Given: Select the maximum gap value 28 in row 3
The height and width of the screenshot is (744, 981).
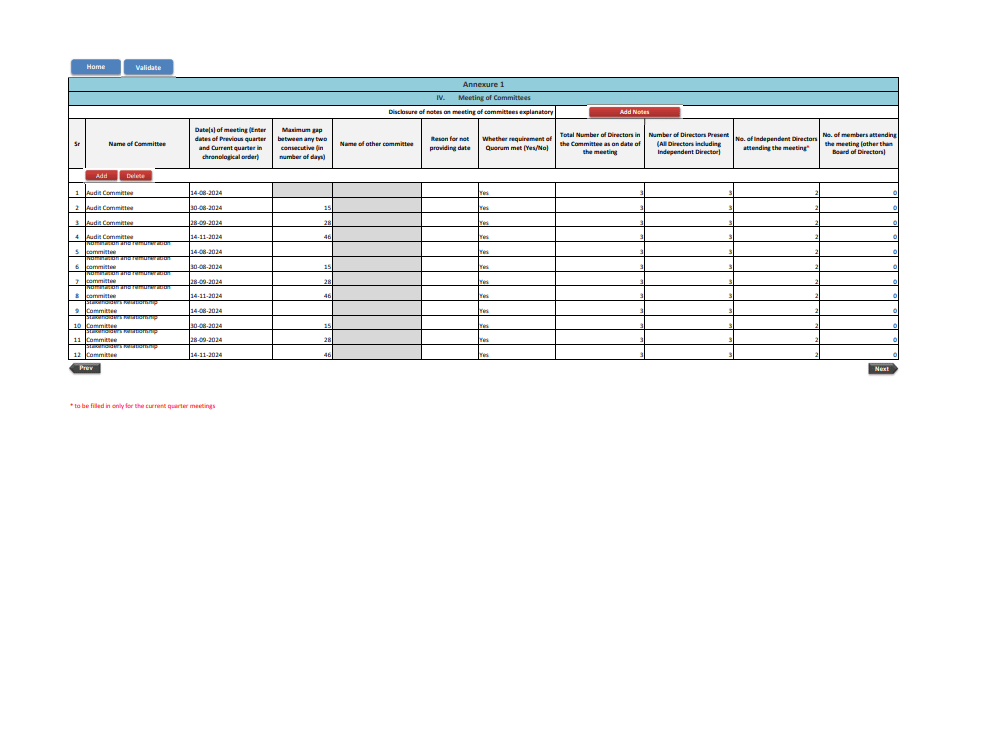Looking at the screenshot, I should tap(302, 220).
